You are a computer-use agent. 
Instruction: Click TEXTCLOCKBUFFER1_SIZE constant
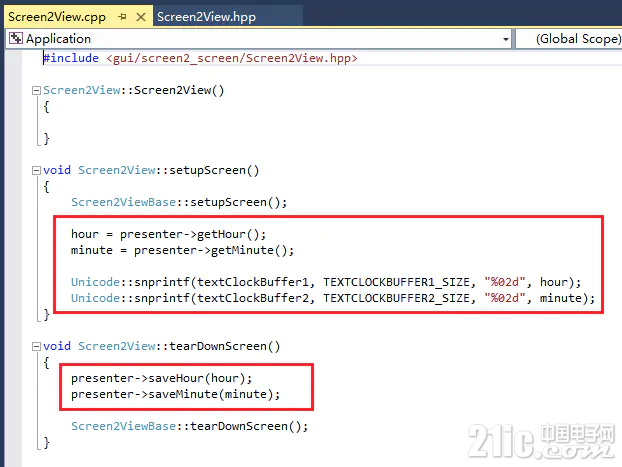(397, 282)
